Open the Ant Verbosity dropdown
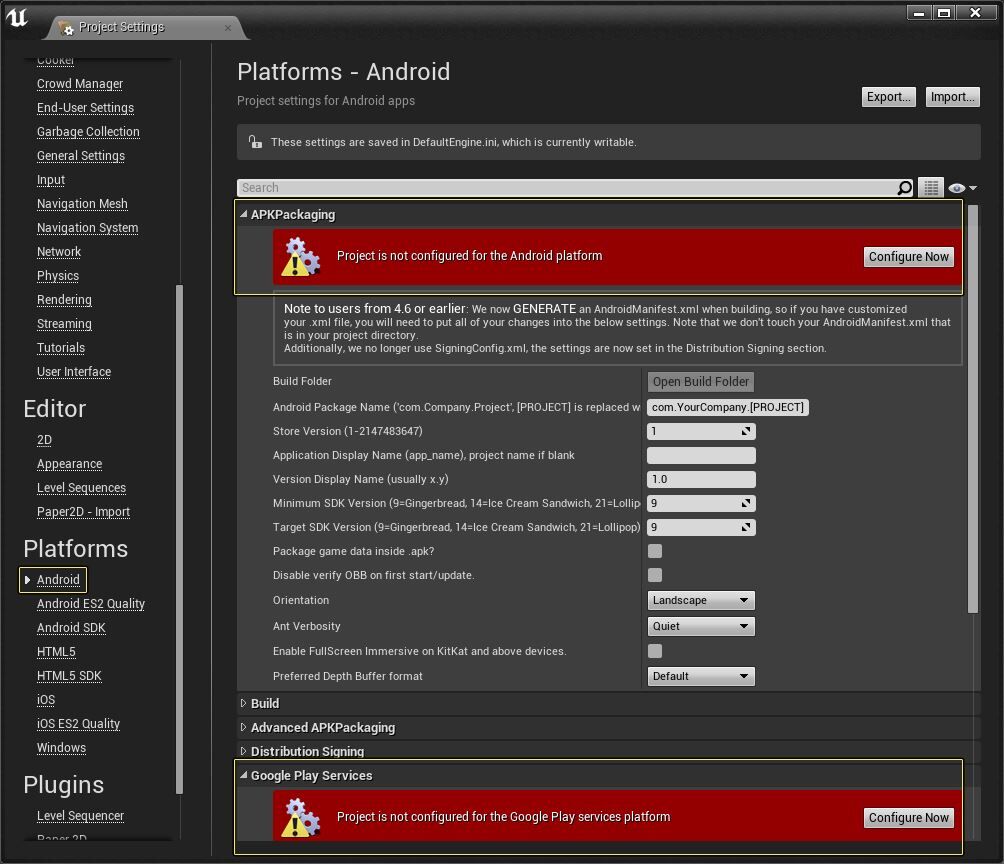This screenshot has width=1004, height=864. point(700,626)
